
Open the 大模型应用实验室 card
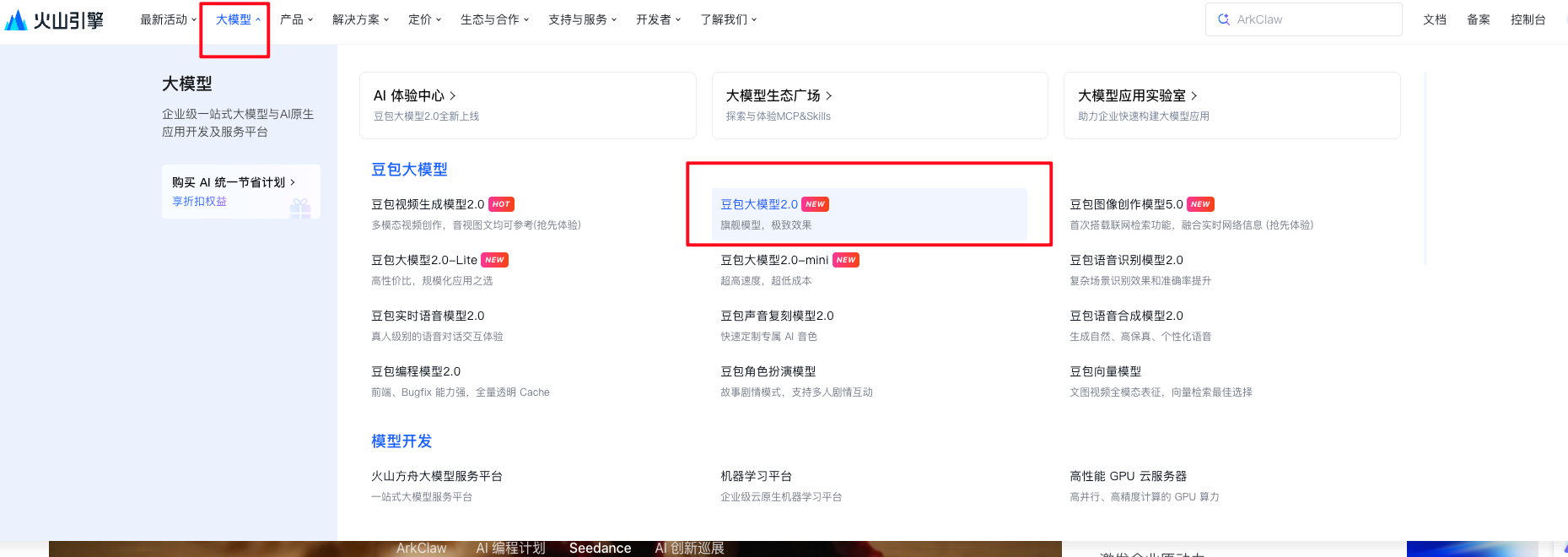click(x=1231, y=105)
